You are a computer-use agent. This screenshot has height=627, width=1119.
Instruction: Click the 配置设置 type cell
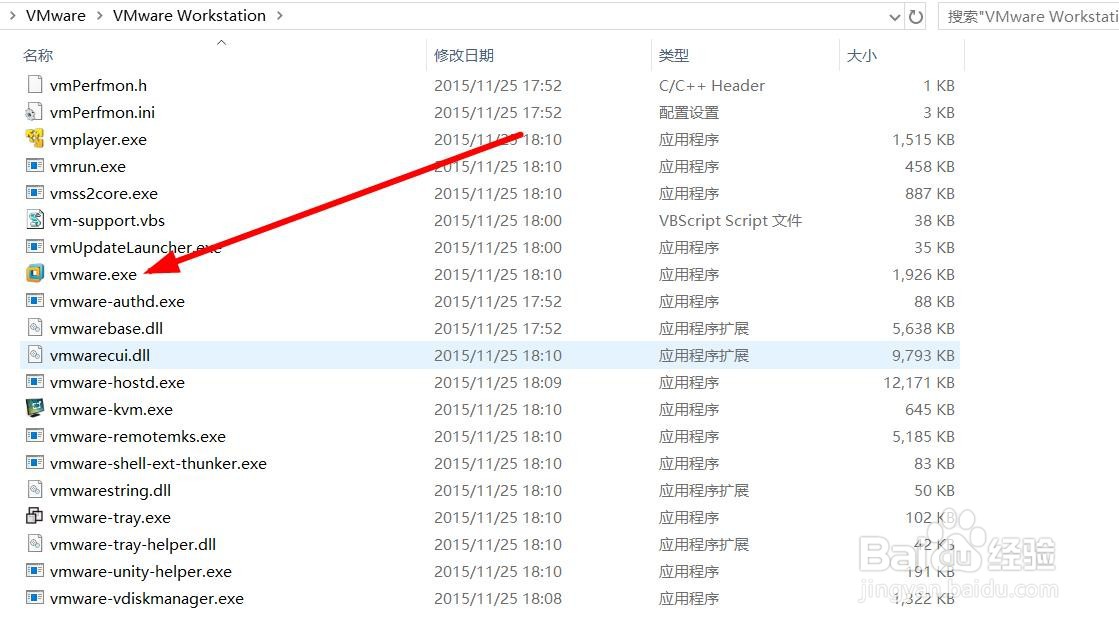point(689,113)
